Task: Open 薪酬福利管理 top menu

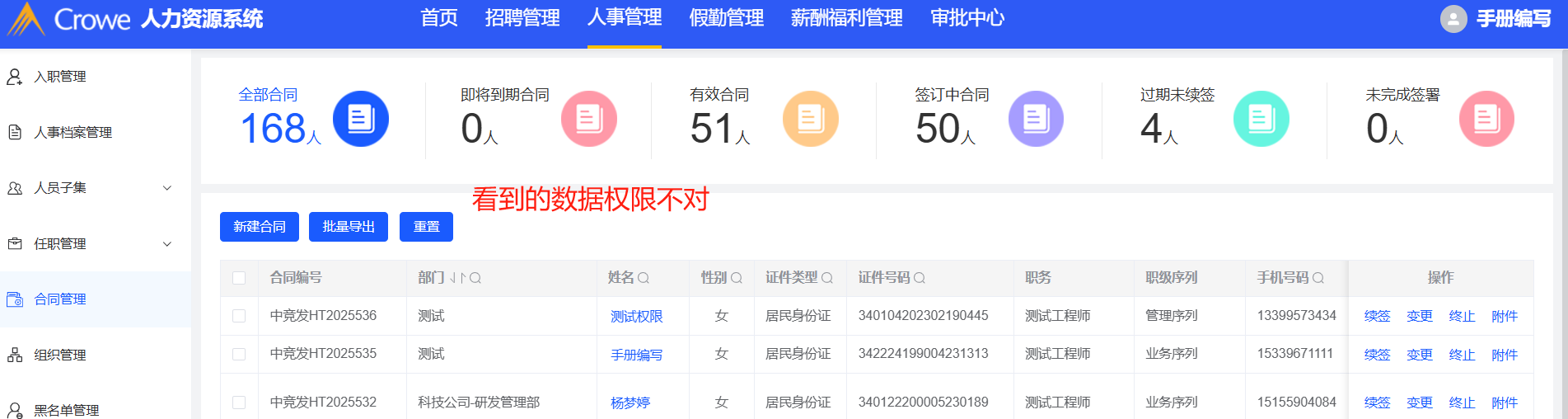Action: click(847, 18)
